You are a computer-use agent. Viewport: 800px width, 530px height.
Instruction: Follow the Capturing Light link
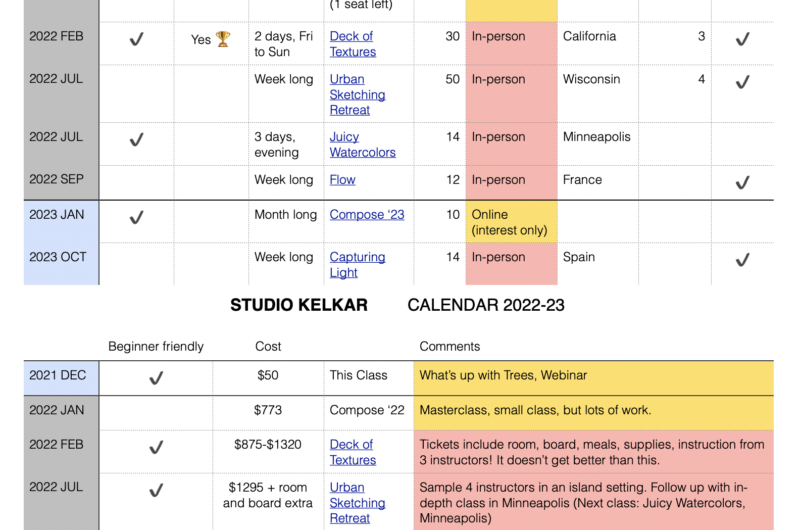click(x=357, y=264)
